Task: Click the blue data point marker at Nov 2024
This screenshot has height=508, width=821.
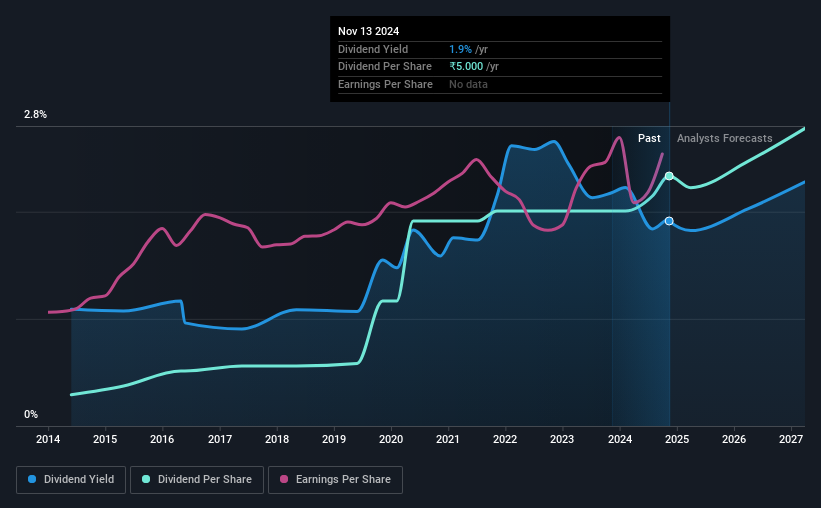Action: pos(669,221)
